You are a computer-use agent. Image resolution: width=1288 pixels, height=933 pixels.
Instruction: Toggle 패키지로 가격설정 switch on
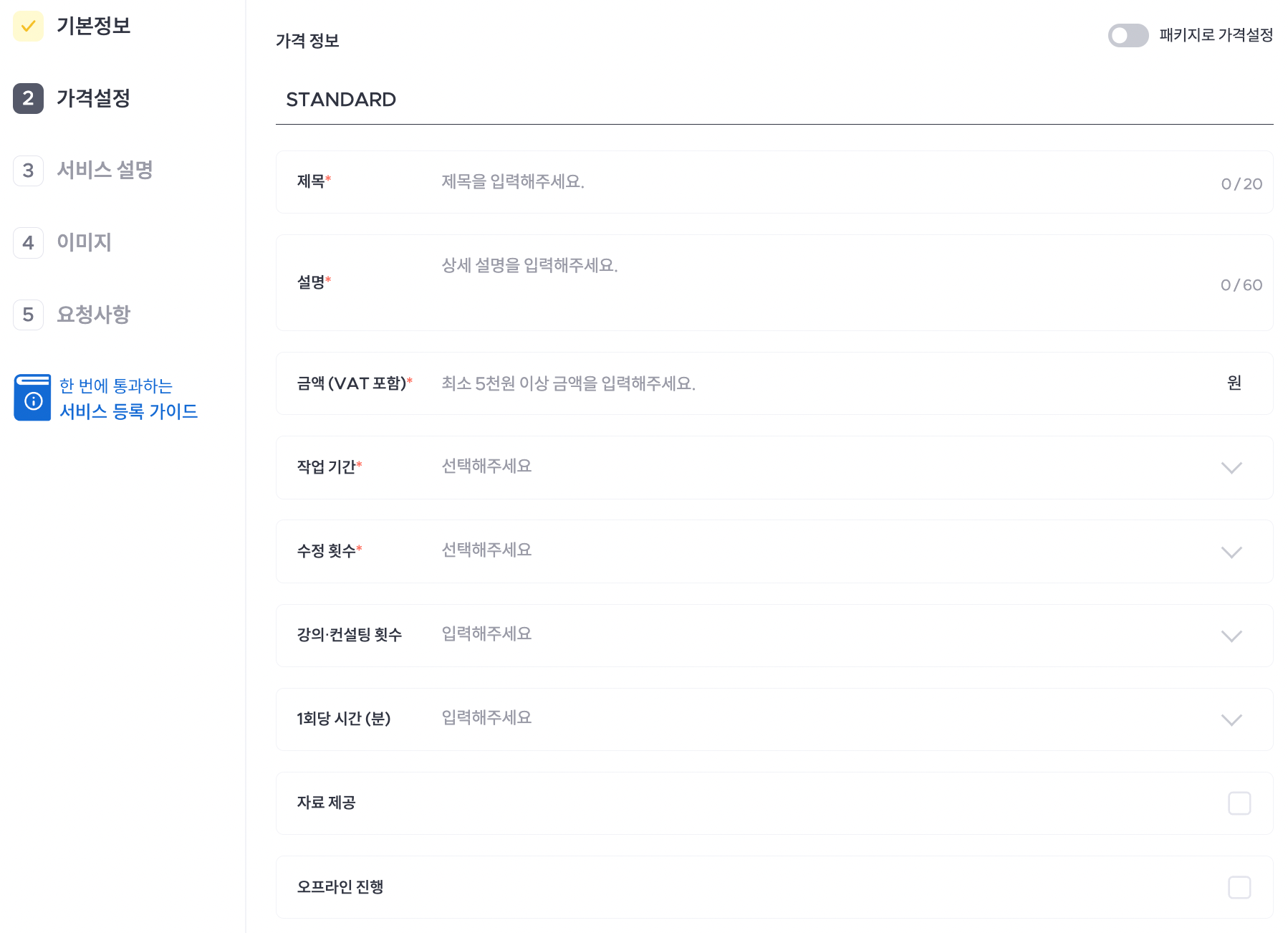click(1128, 35)
